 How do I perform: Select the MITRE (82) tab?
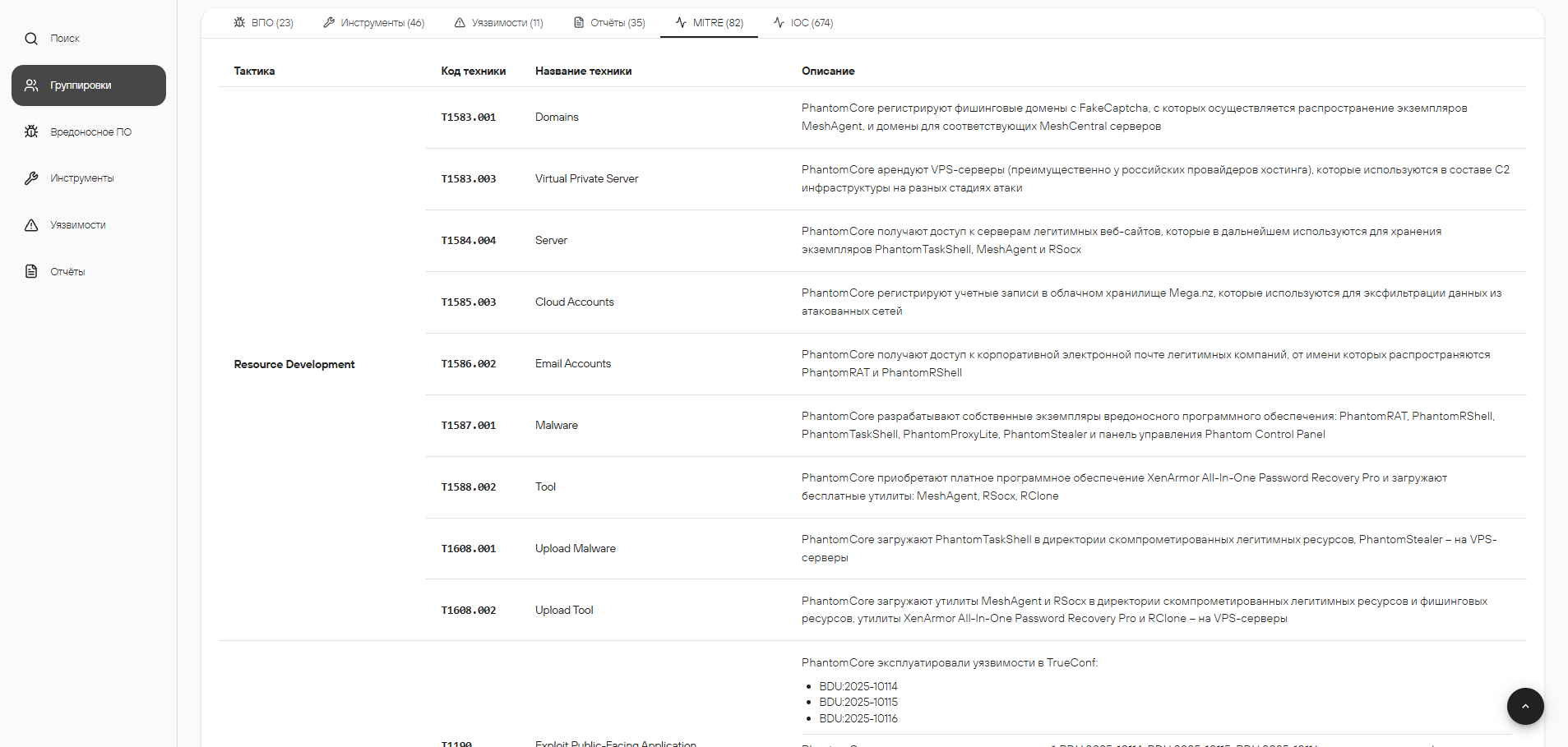[x=709, y=23]
